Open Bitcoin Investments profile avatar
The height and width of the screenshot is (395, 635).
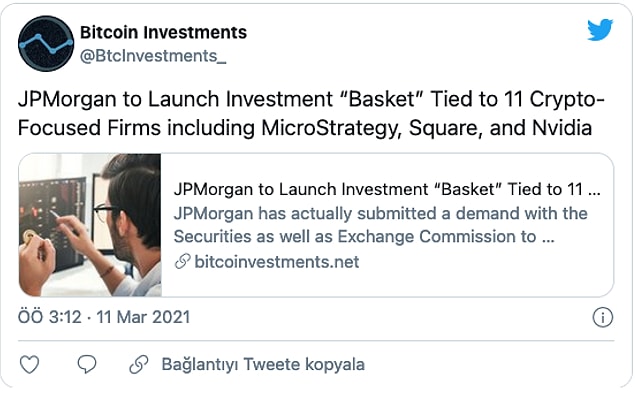(x=46, y=43)
